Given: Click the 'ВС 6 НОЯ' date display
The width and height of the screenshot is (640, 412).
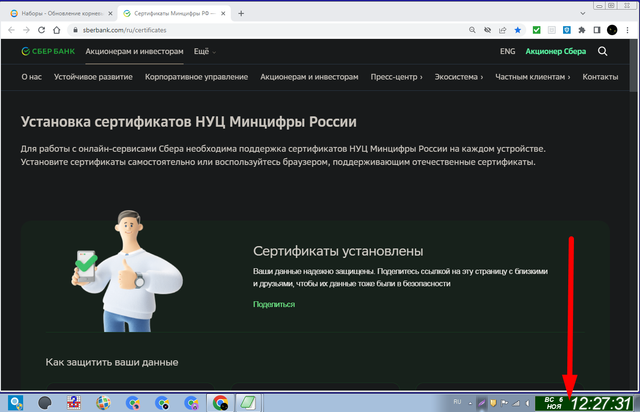Looking at the screenshot, I should click(554, 403).
